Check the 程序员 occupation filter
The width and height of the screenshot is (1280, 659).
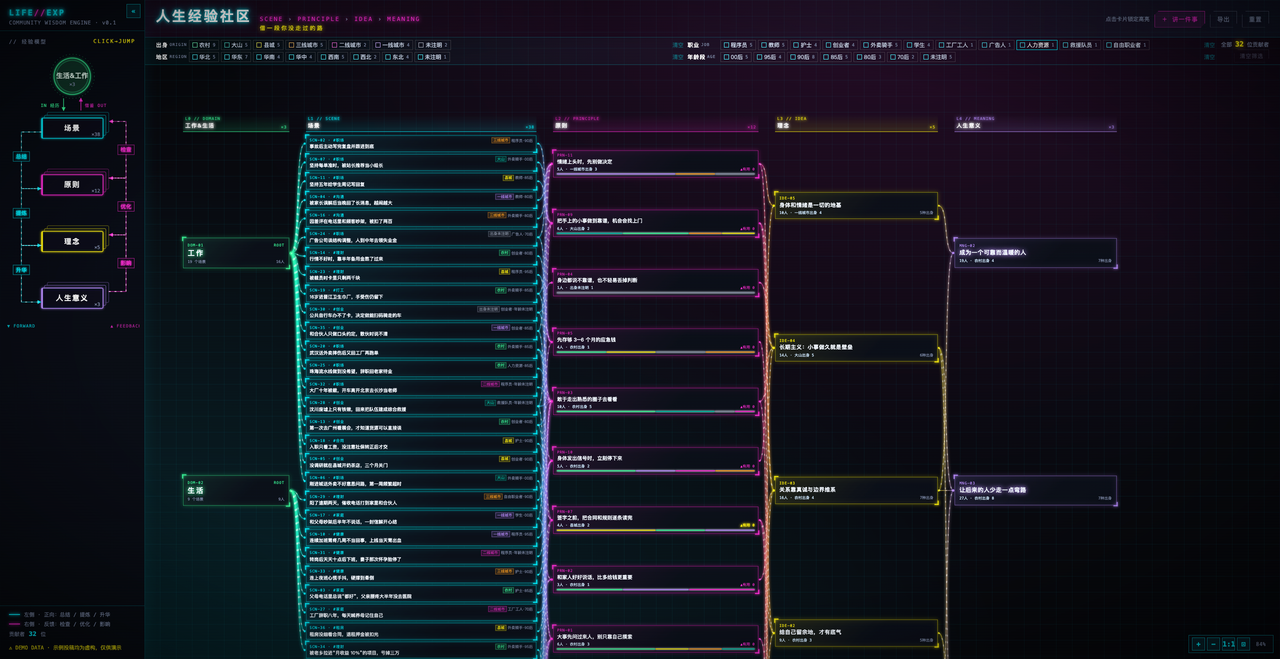[738, 45]
